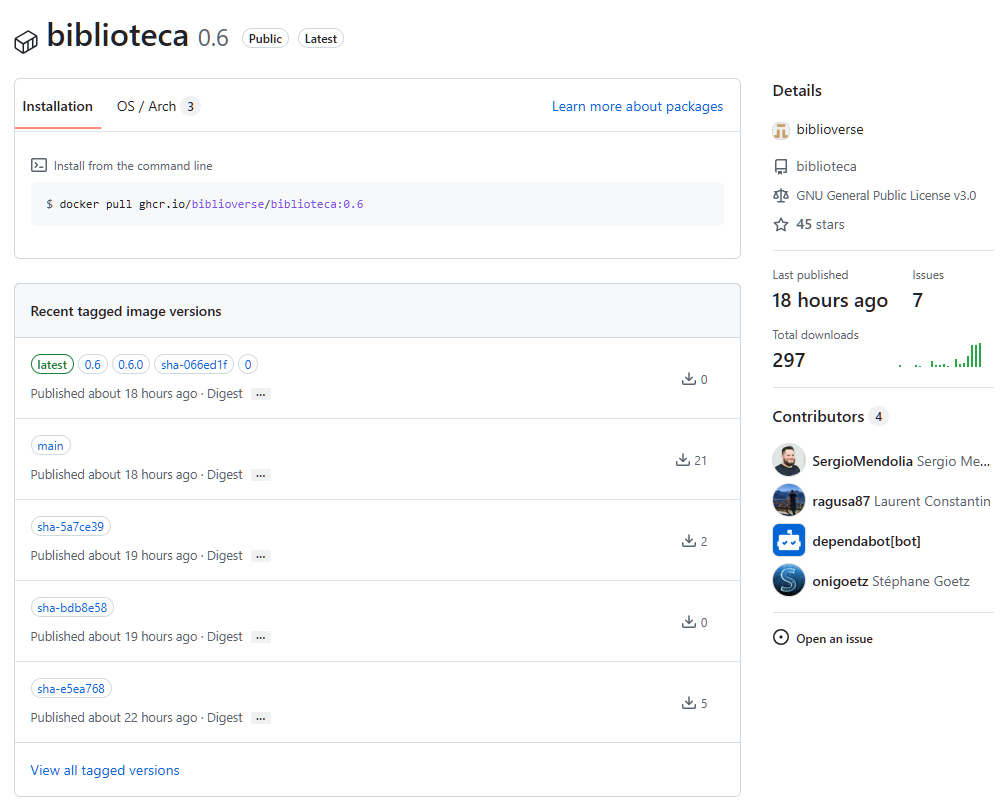Viewport: 1007px width, 808px height.
Task: Expand digest for the main tag
Action: [261, 475]
